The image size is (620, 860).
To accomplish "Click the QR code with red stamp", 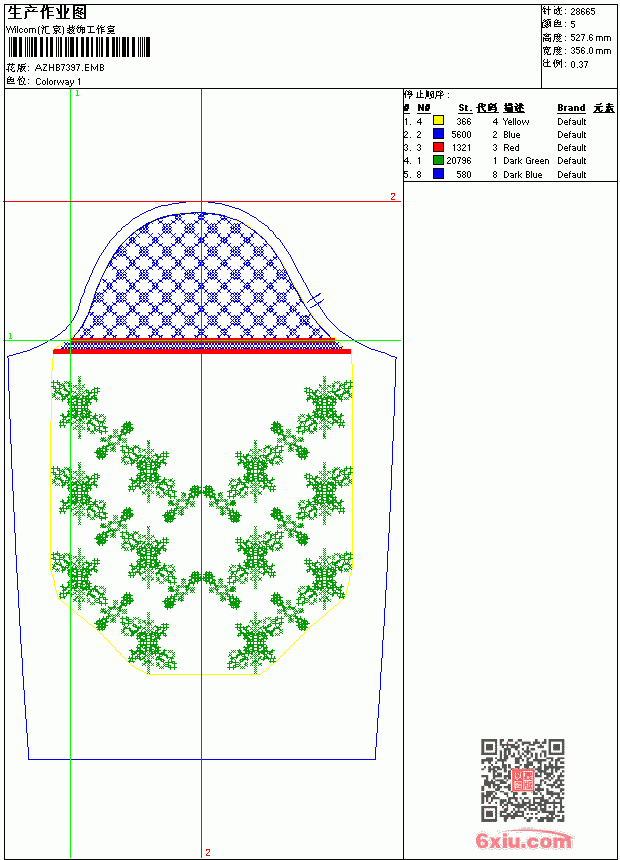I will coord(522,779).
